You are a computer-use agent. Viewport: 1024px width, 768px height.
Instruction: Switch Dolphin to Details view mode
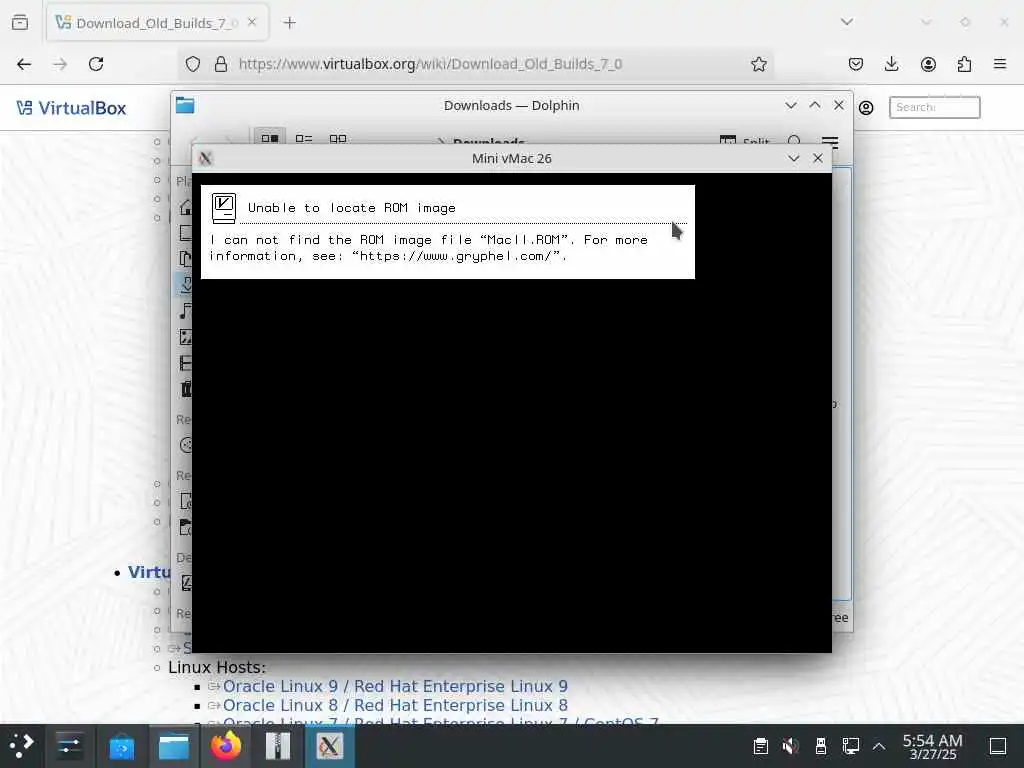pos(338,138)
